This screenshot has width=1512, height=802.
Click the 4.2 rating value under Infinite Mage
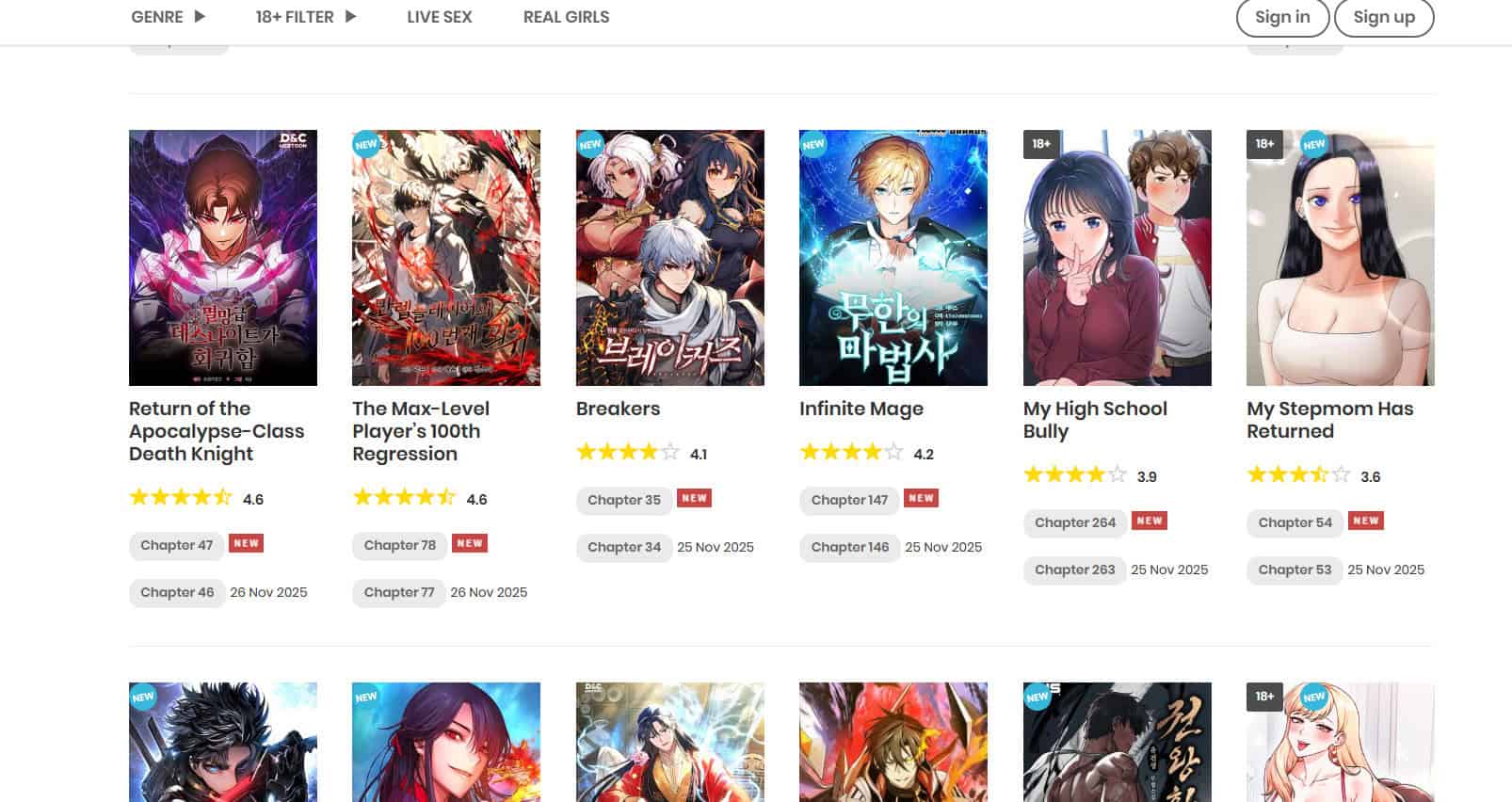click(x=924, y=455)
